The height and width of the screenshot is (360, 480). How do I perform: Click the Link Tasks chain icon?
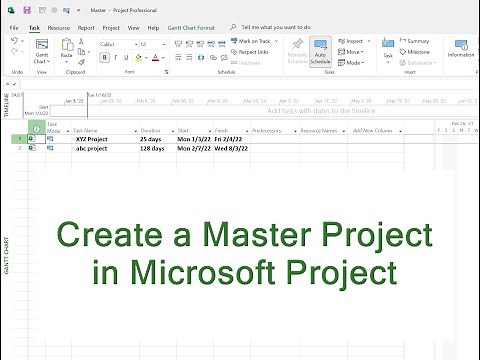213,57
